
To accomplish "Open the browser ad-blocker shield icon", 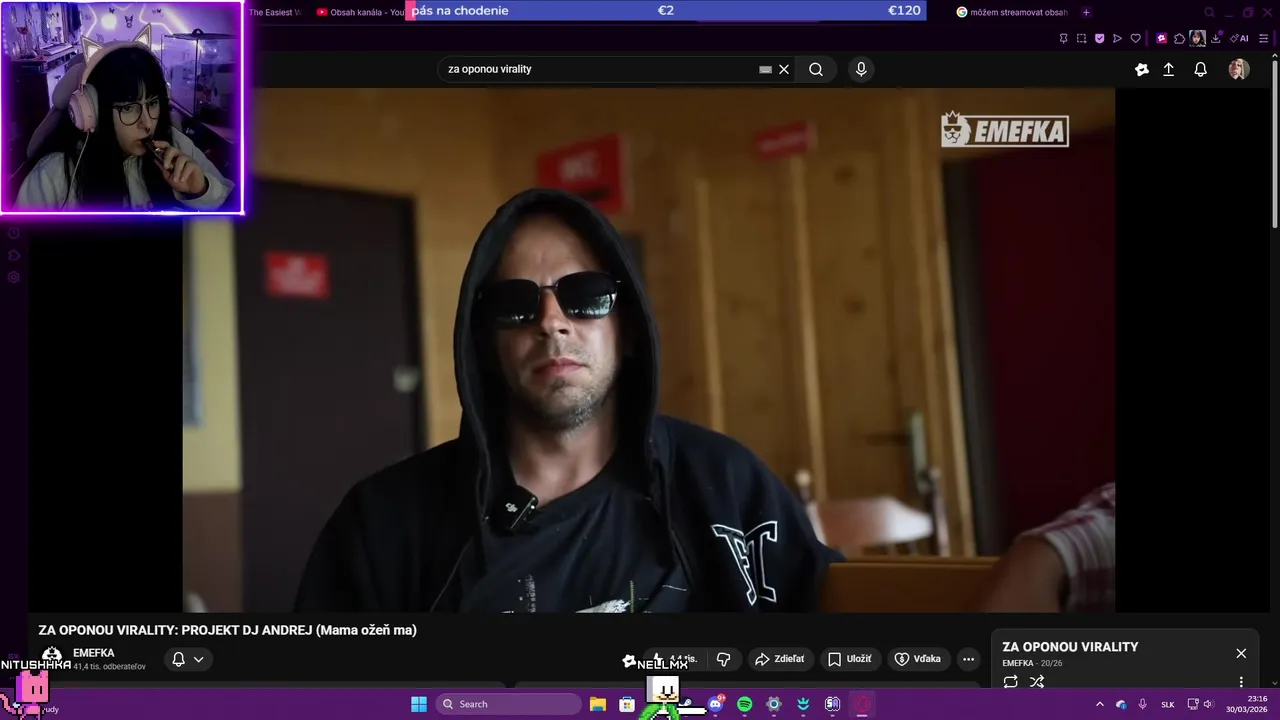I will click(x=1099, y=38).
